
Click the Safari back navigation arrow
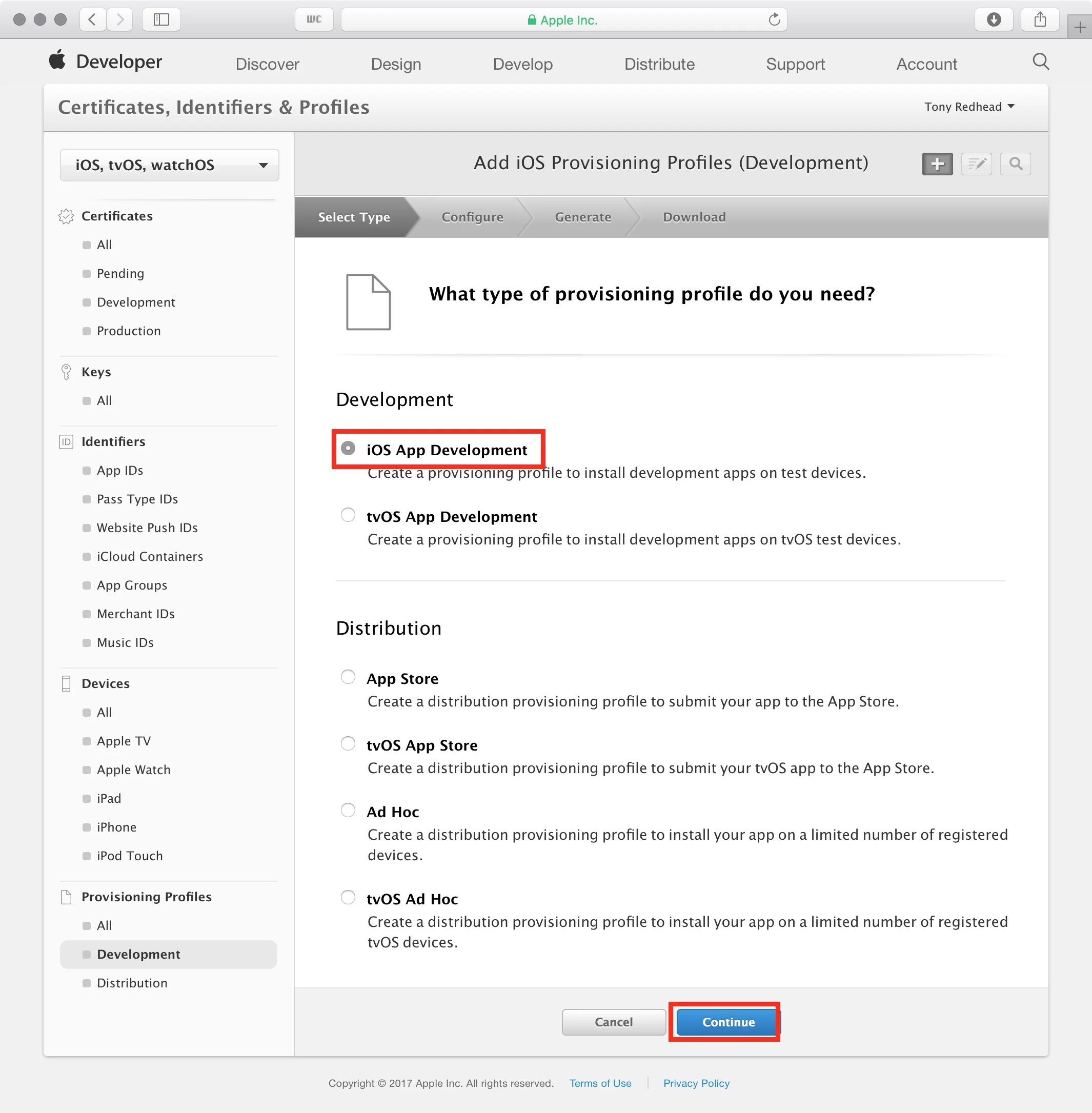tap(93, 19)
